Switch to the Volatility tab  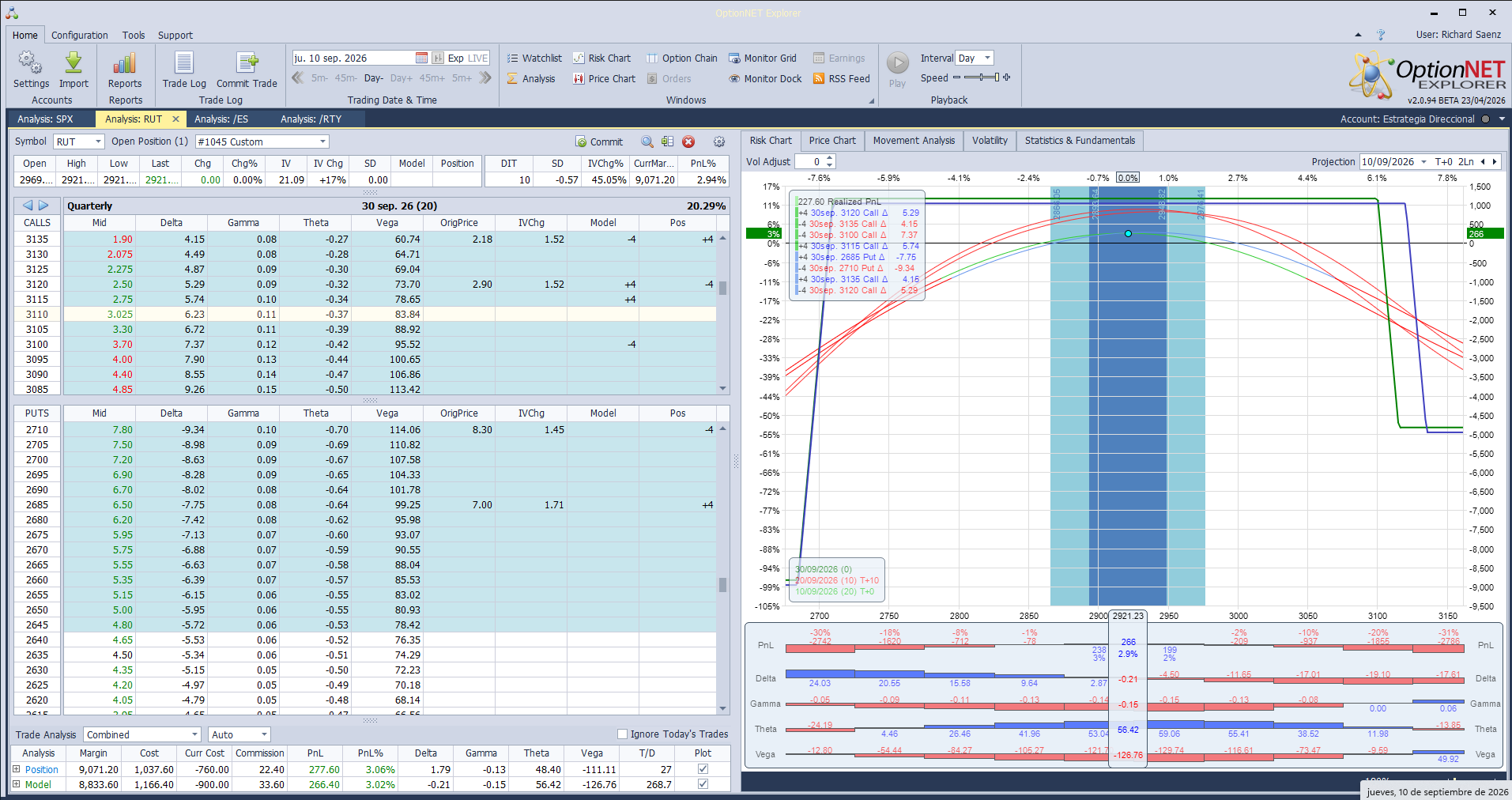990,141
